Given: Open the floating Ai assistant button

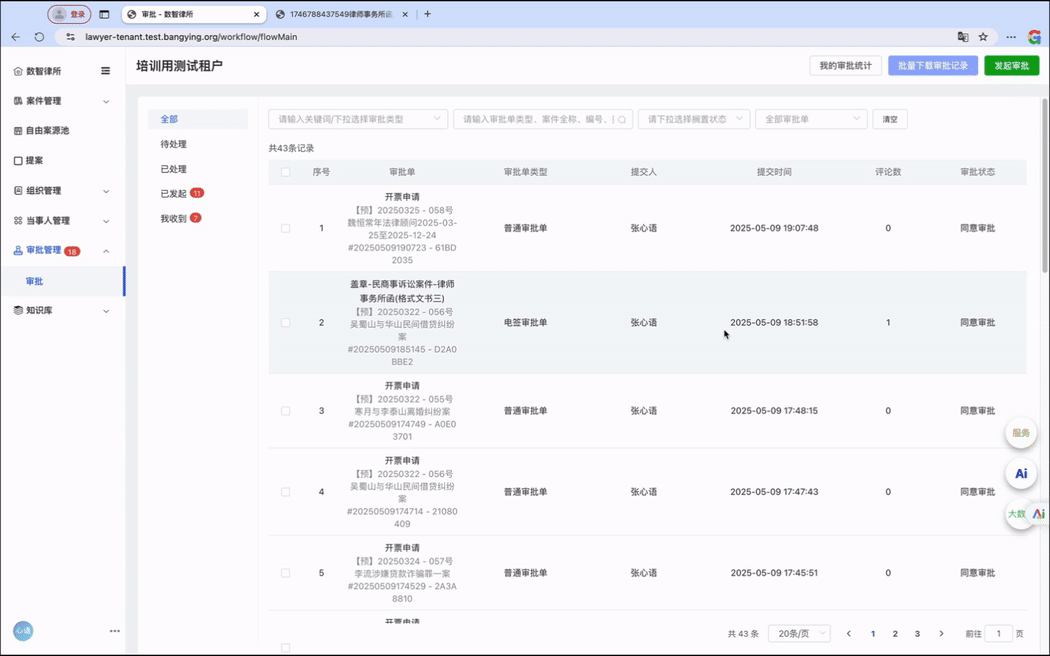Looking at the screenshot, I should 1021,474.
